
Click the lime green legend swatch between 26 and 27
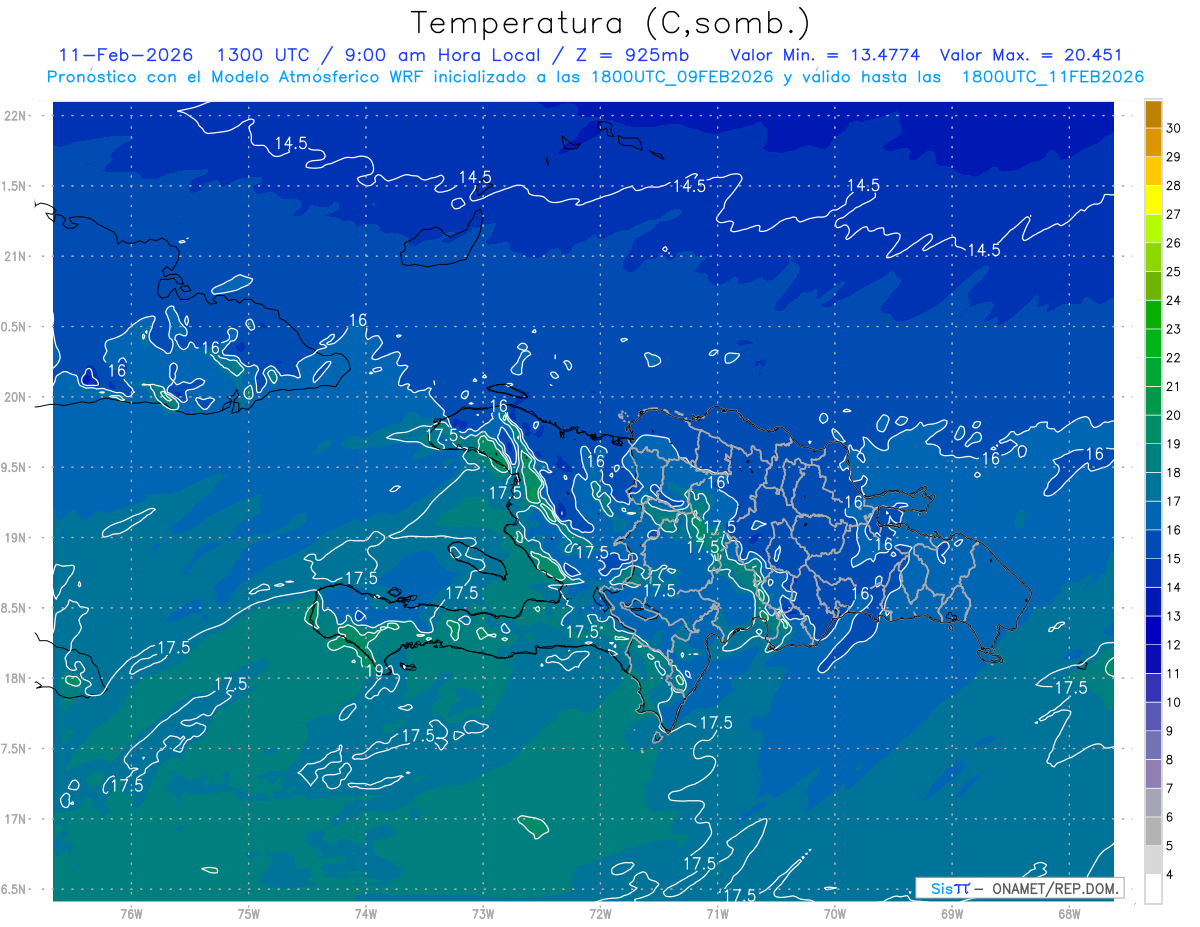tap(1153, 229)
